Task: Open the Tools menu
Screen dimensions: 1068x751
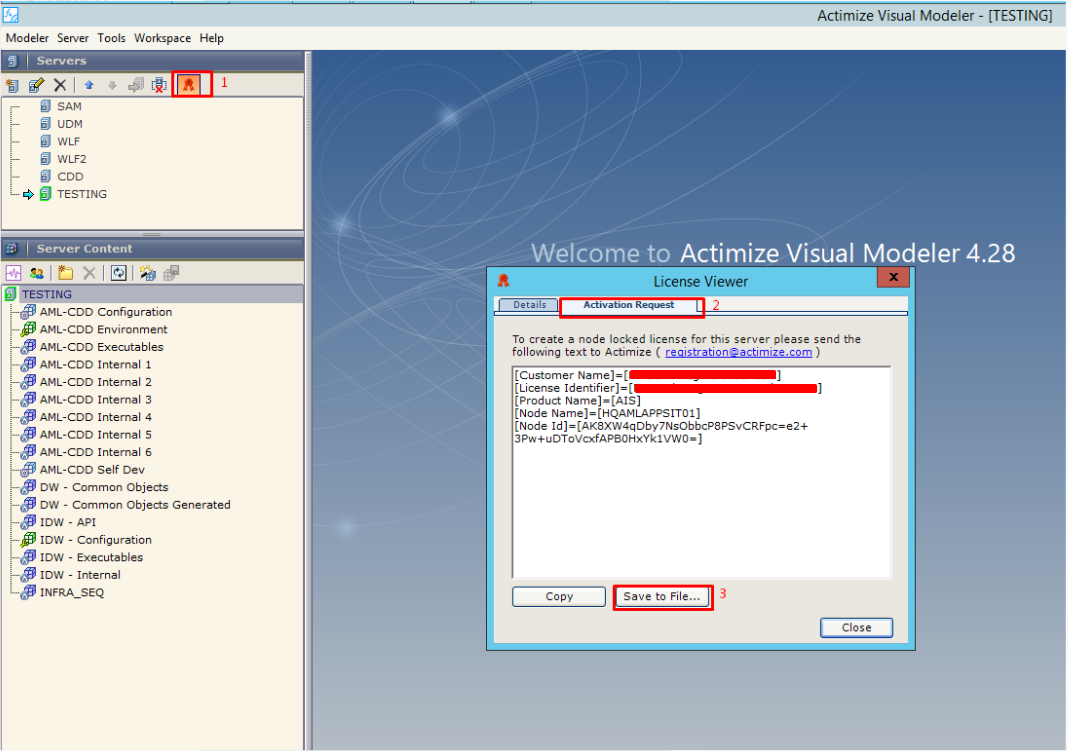Action: [x=111, y=38]
